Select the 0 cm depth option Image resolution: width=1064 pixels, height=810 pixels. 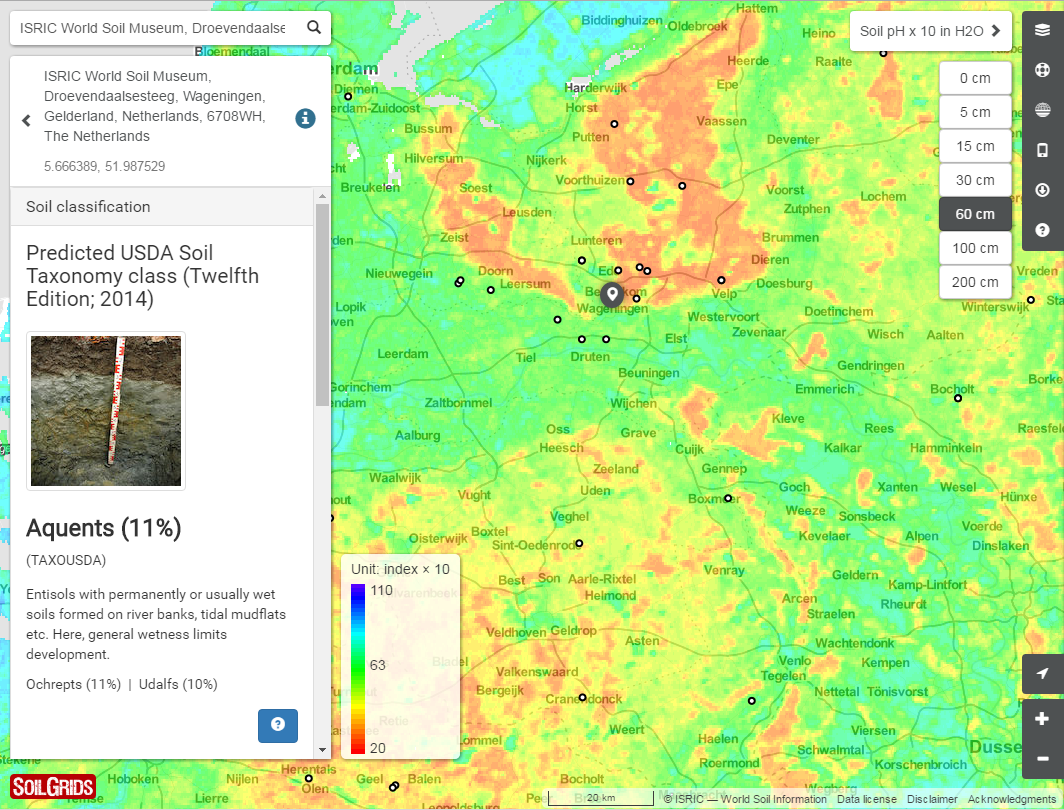(x=975, y=77)
